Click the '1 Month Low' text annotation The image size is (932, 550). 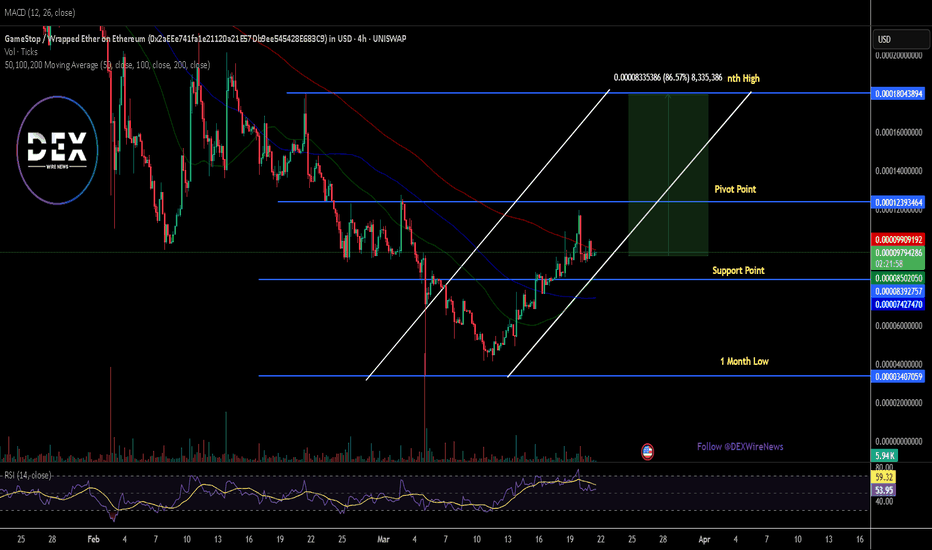point(744,362)
